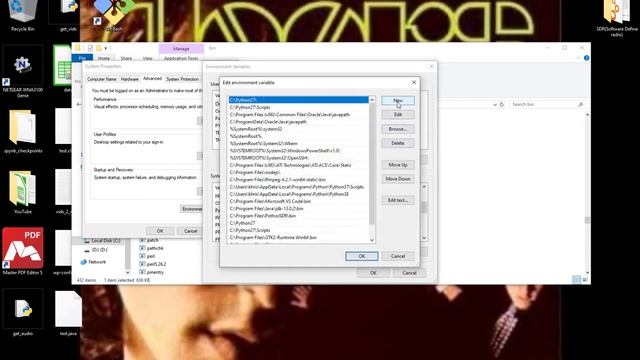The height and width of the screenshot is (360, 640).
Task: Click New in Edit environment variable dialog
Action: (x=398, y=100)
